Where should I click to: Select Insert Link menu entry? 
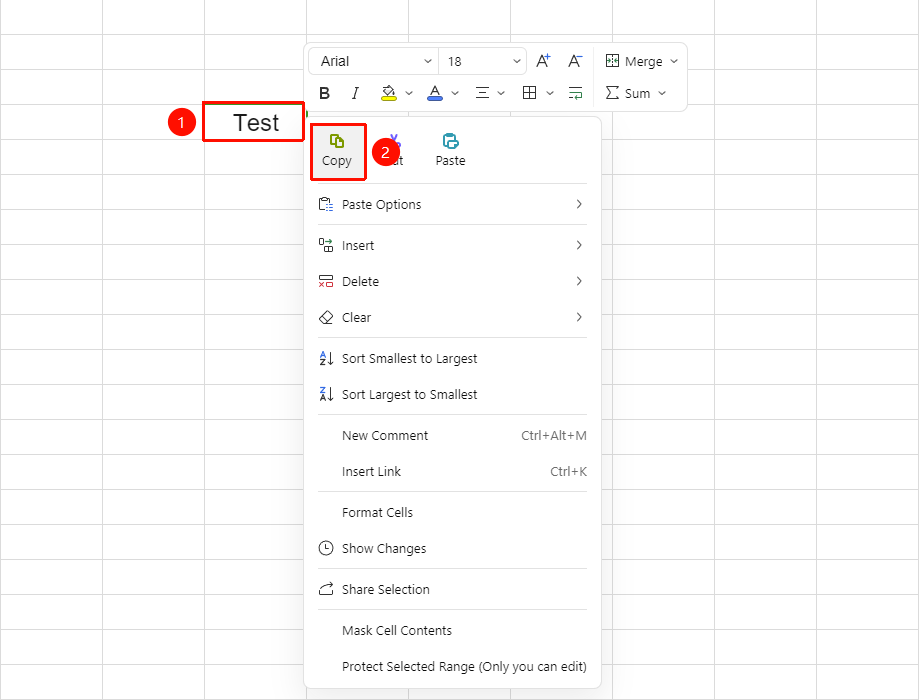coord(452,471)
